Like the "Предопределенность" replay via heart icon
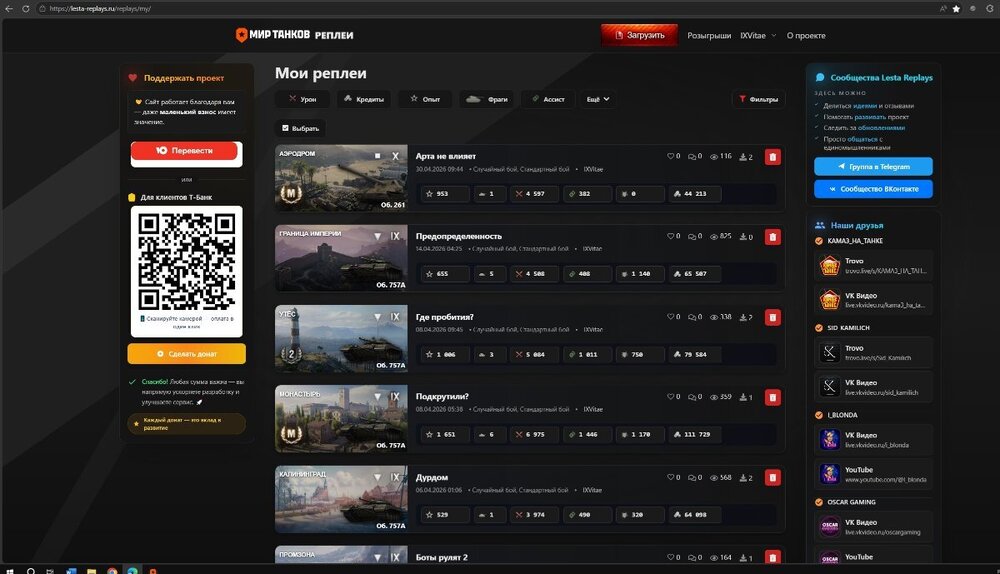1000x574 pixels. [670, 237]
